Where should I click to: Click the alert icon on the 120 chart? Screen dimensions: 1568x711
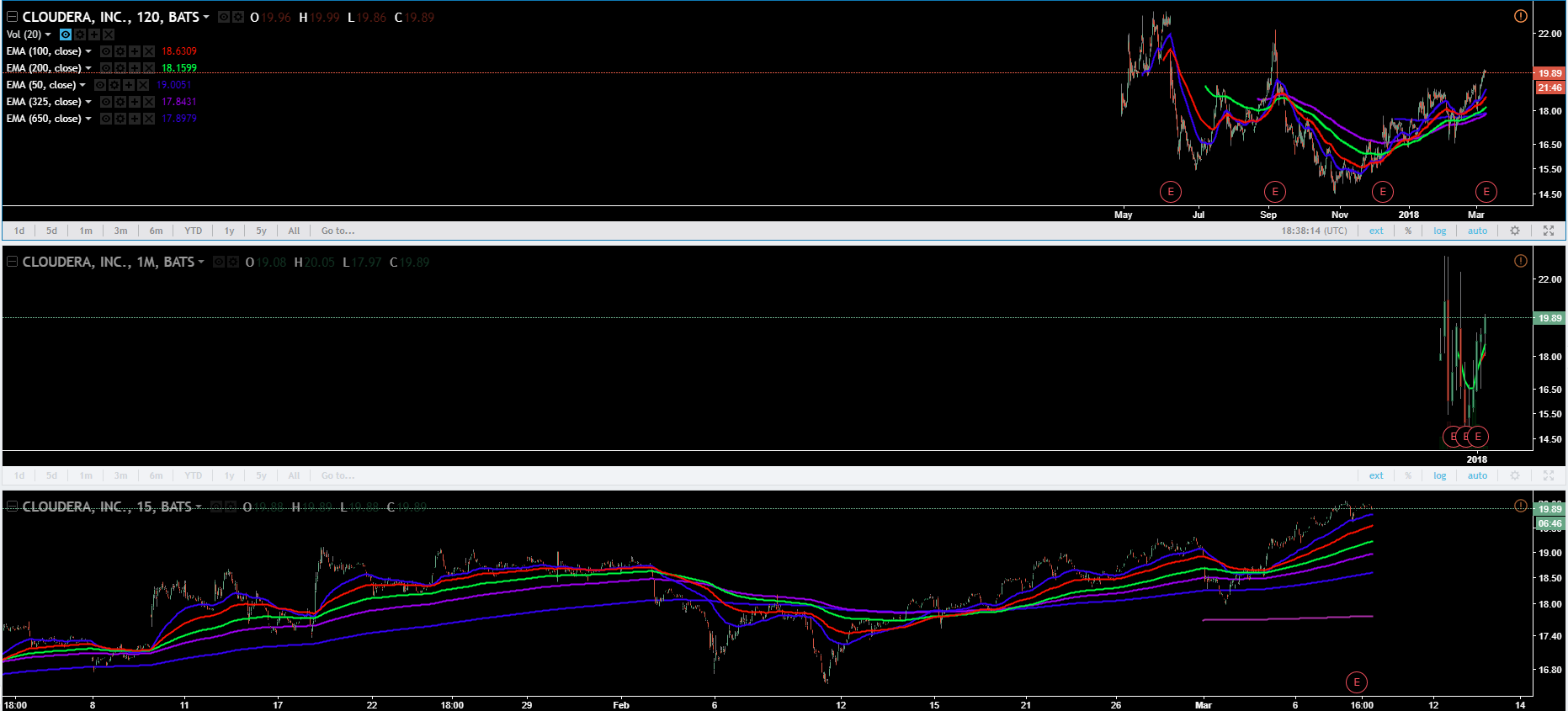[x=1520, y=16]
